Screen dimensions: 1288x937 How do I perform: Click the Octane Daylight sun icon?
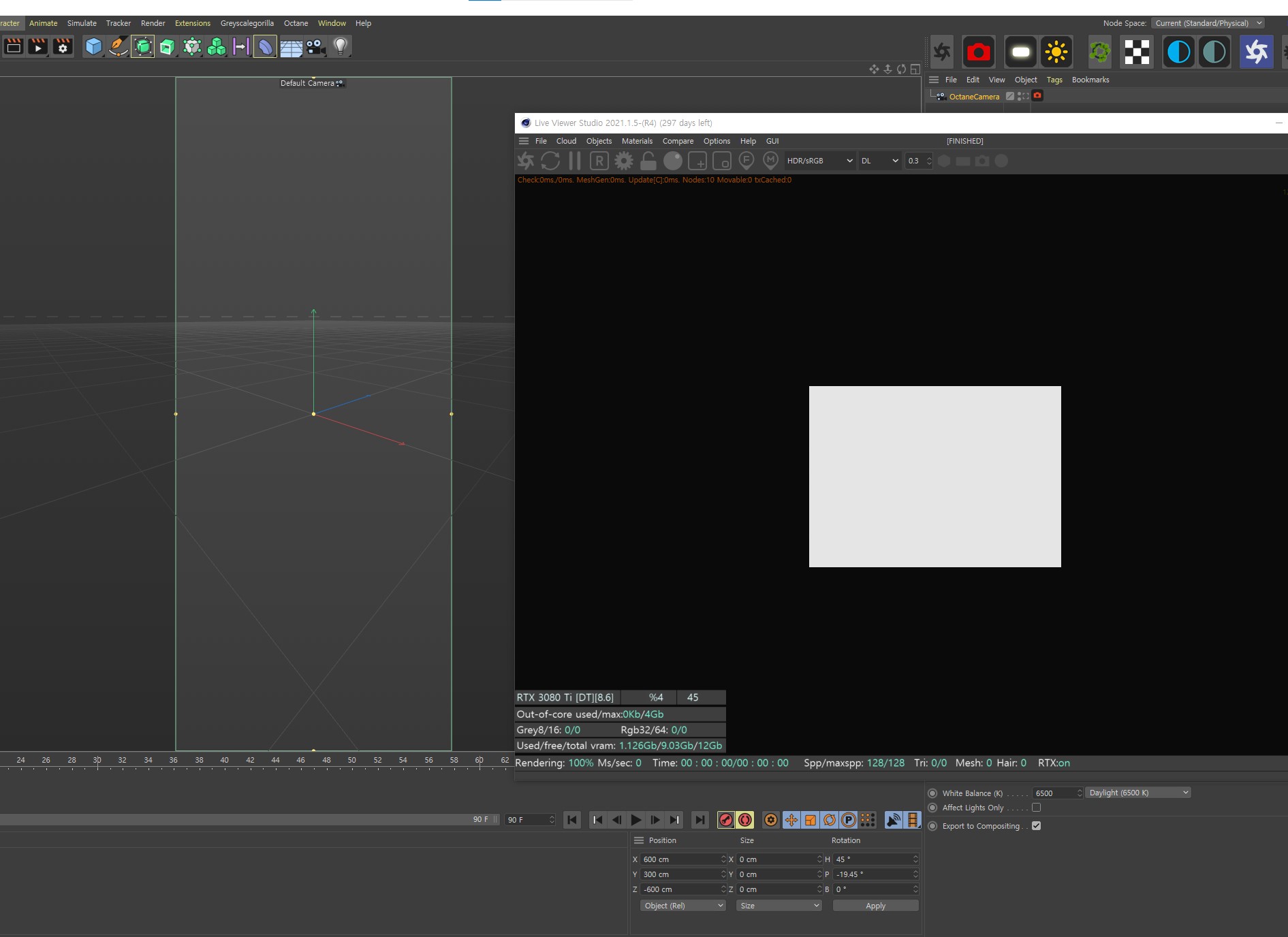click(1056, 52)
